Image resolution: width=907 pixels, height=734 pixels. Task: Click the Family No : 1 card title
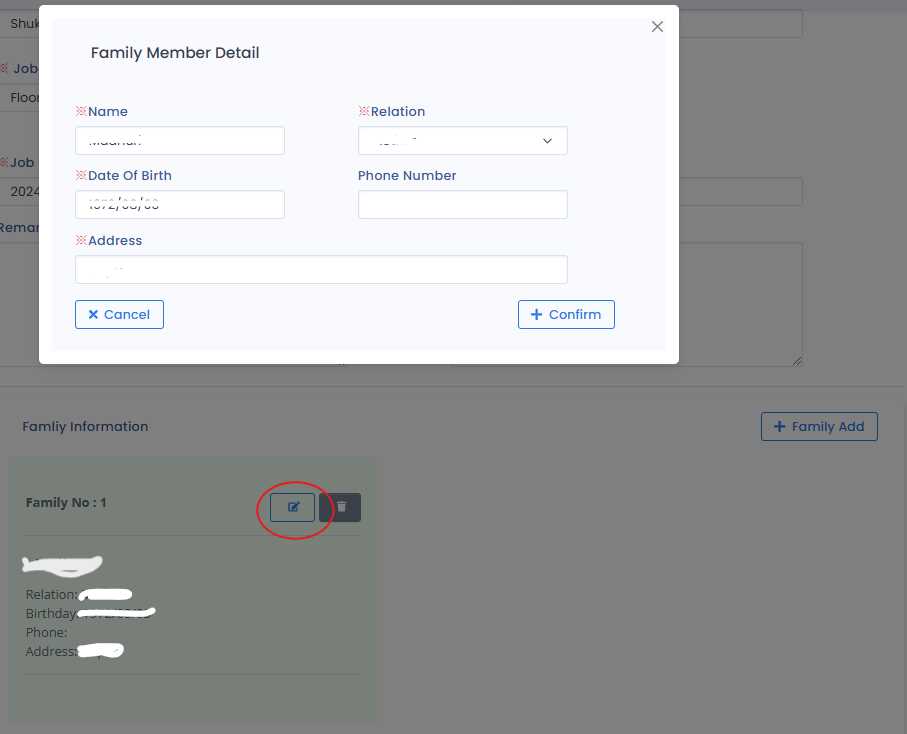(x=66, y=502)
